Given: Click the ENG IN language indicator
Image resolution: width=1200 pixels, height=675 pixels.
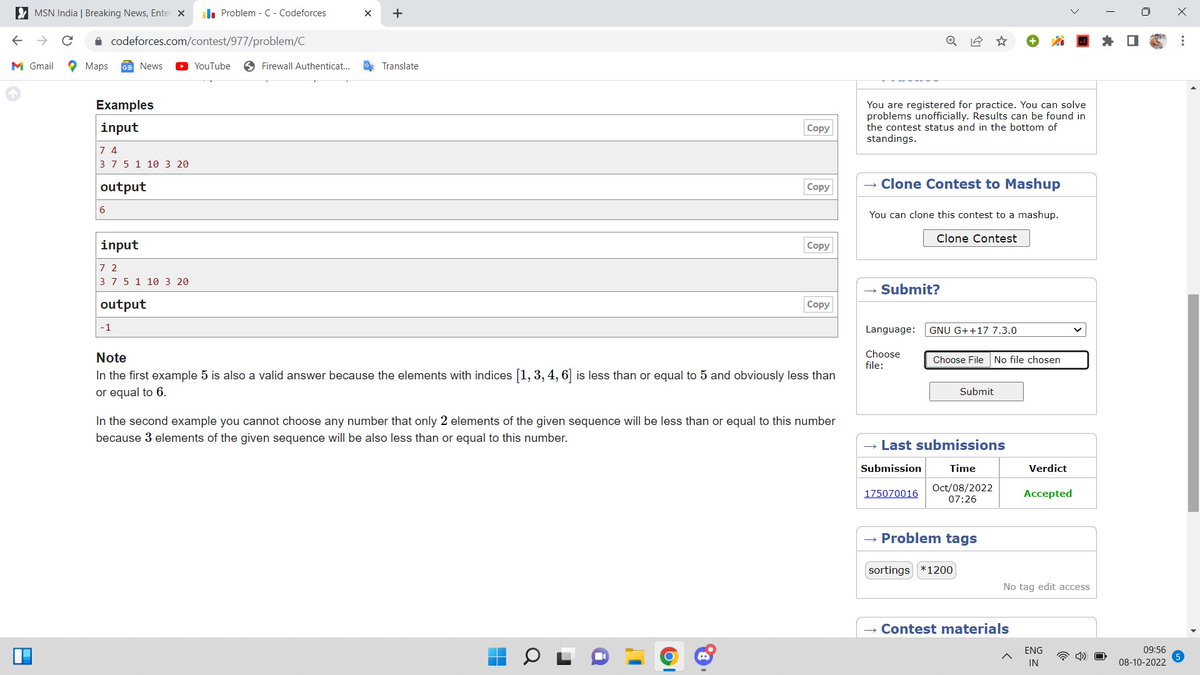Looking at the screenshot, I should (1033, 657).
